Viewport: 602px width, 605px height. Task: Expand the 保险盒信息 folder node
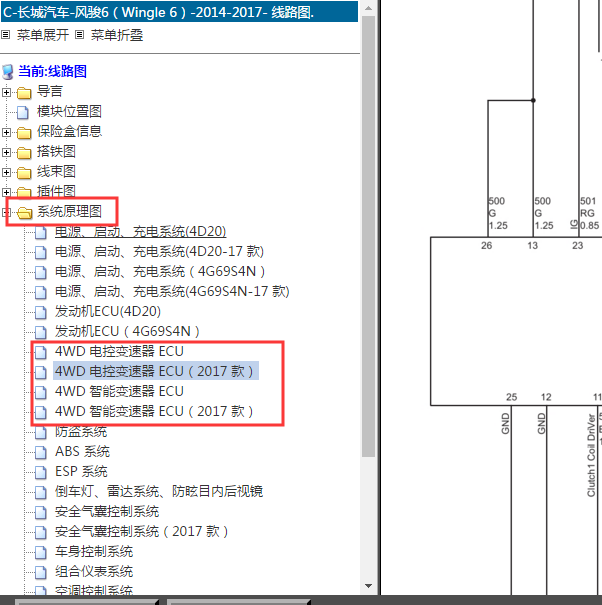point(6,132)
